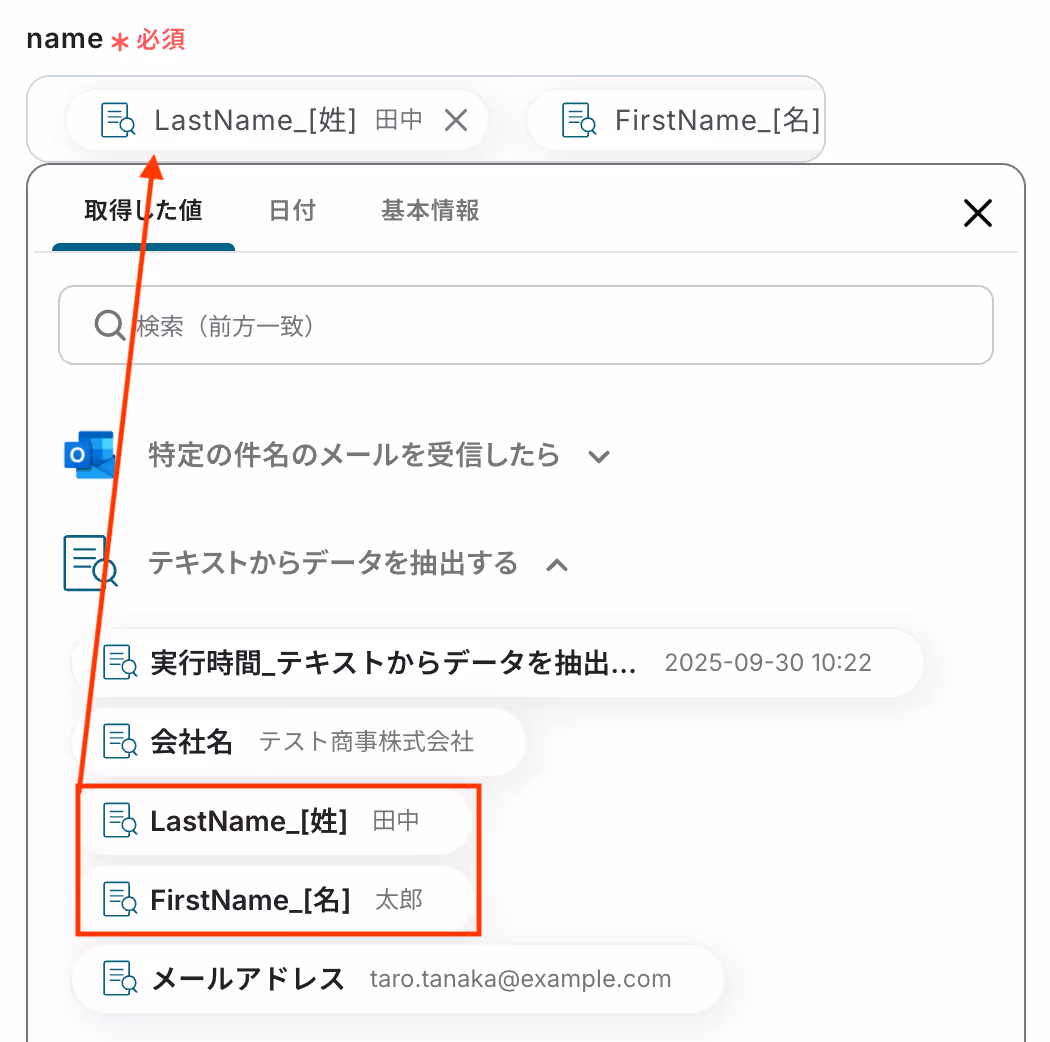The width and height of the screenshot is (1050, 1042).
Task: Click the 田中 value in the list
Action: [x=396, y=821]
